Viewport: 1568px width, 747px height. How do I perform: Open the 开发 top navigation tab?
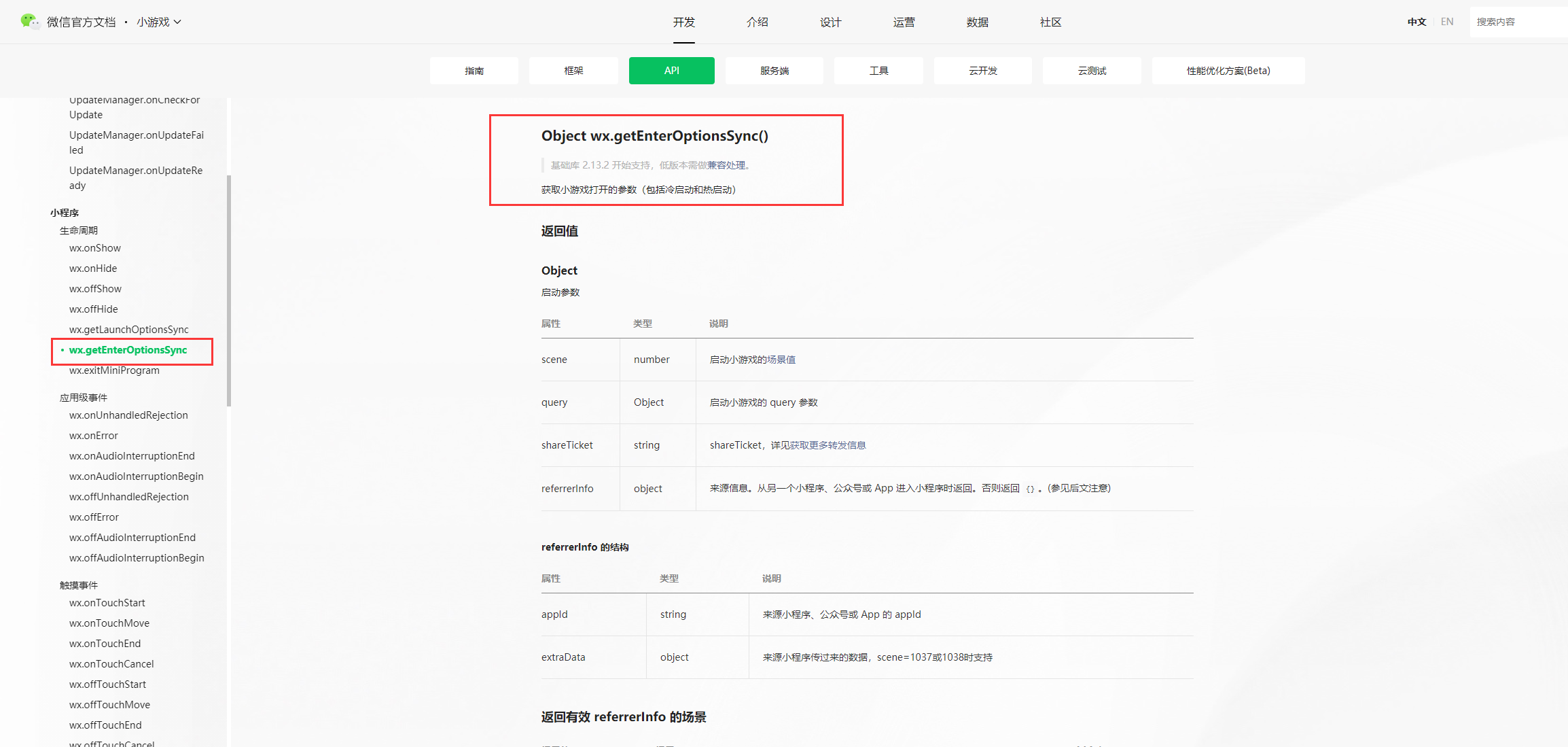683,22
